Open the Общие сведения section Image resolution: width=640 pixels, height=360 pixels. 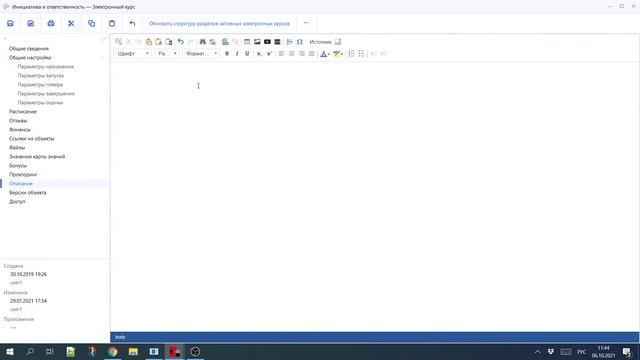click(29, 49)
